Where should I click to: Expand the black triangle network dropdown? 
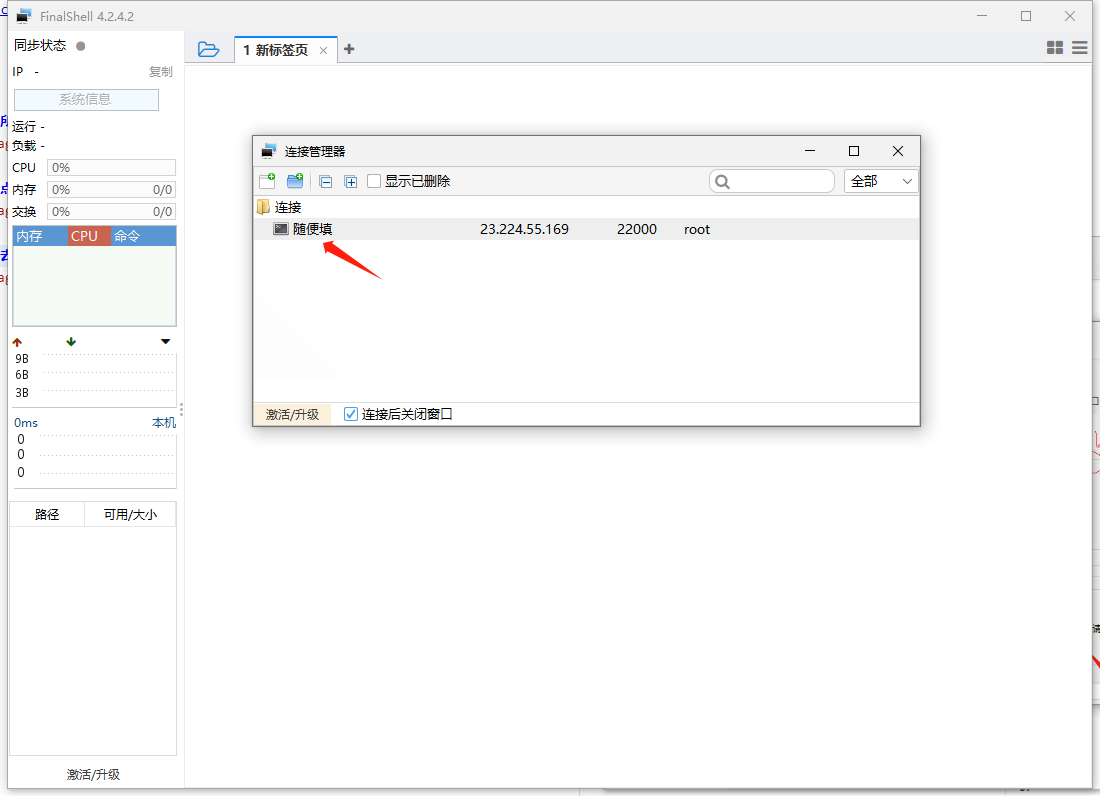(165, 342)
